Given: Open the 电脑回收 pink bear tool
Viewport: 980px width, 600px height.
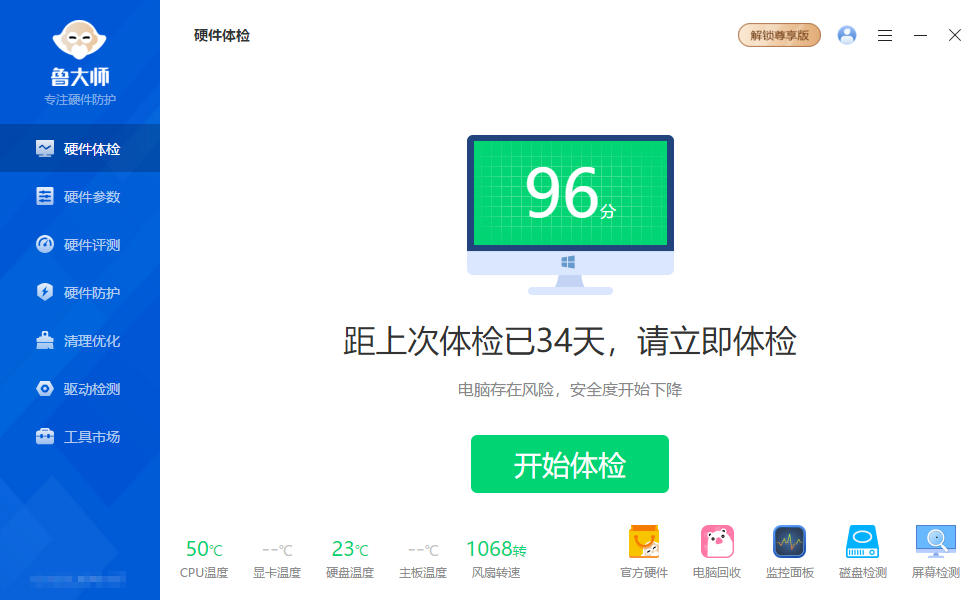Looking at the screenshot, I should coord(717,552).
